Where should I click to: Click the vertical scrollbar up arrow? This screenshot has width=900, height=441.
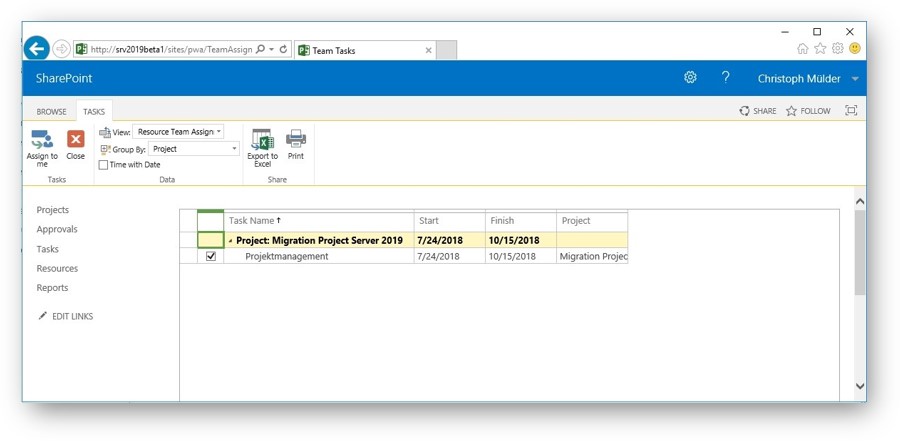pyautogui.click(x=859, y=202)
